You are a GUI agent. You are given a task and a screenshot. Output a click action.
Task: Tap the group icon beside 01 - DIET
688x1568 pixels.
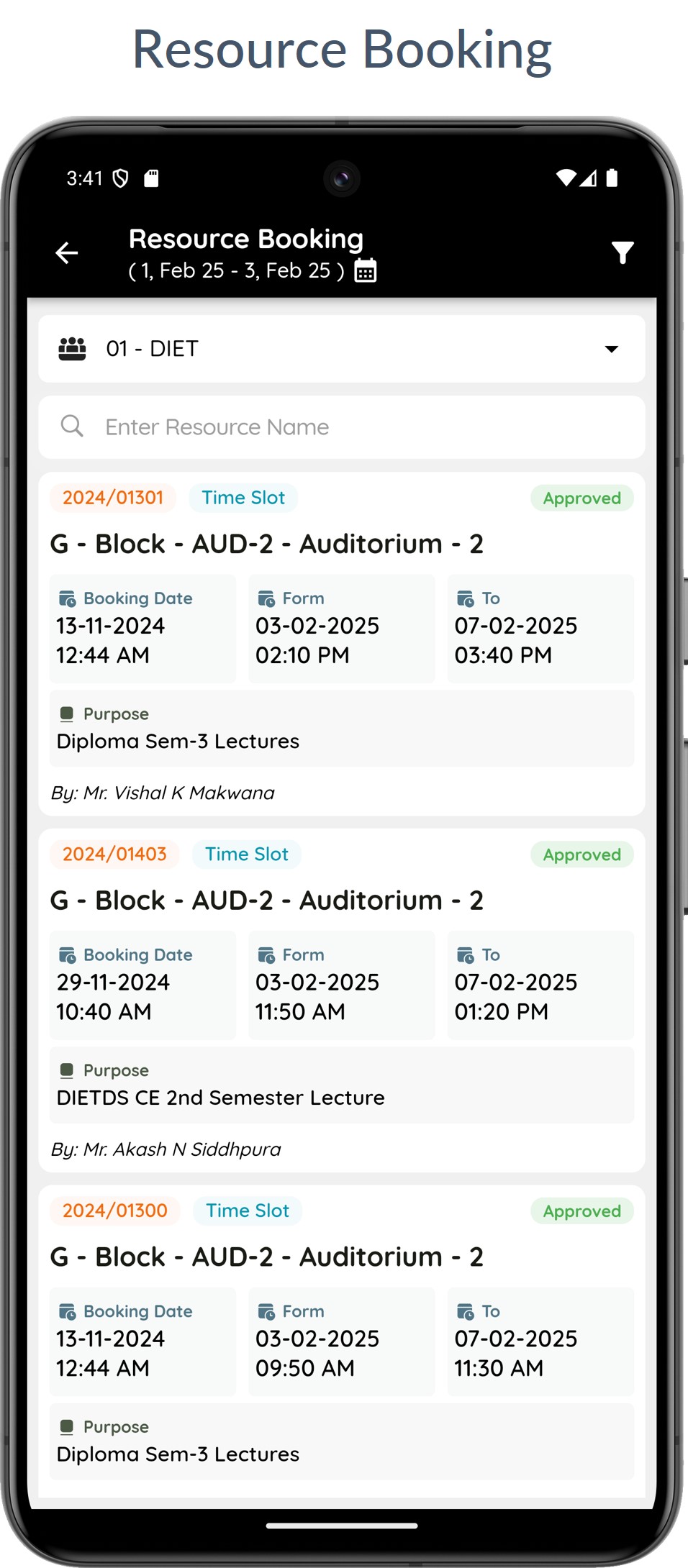(x=72, y=349)
